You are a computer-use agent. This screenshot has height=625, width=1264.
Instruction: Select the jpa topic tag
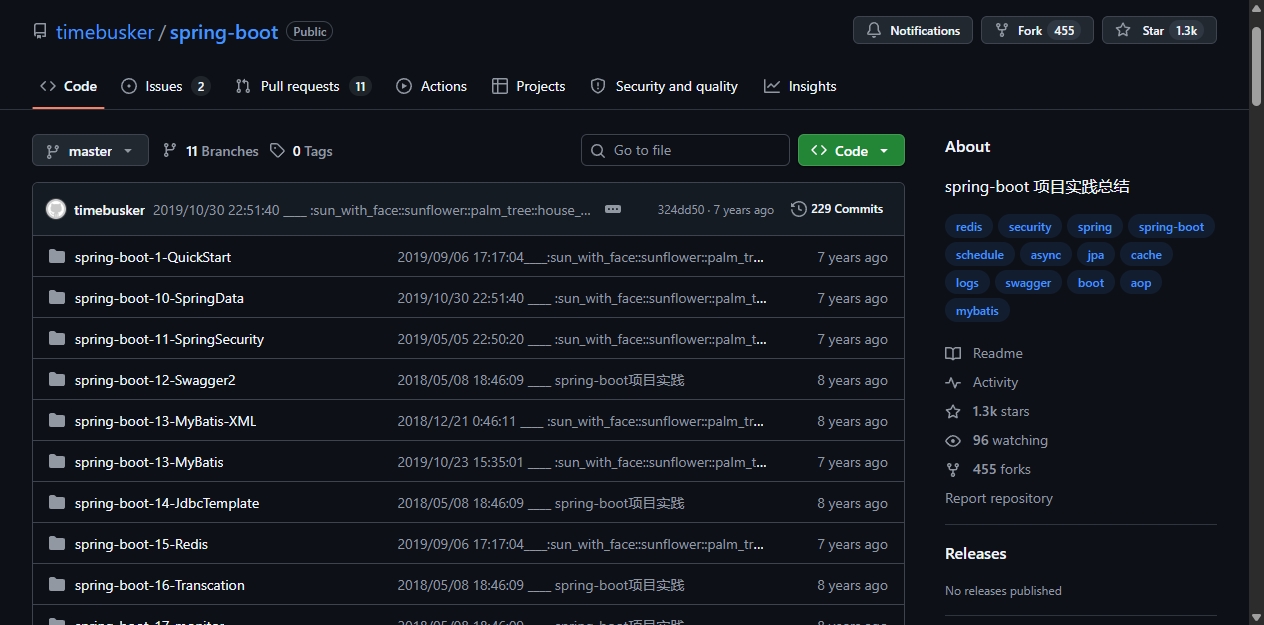point(1095,255)
